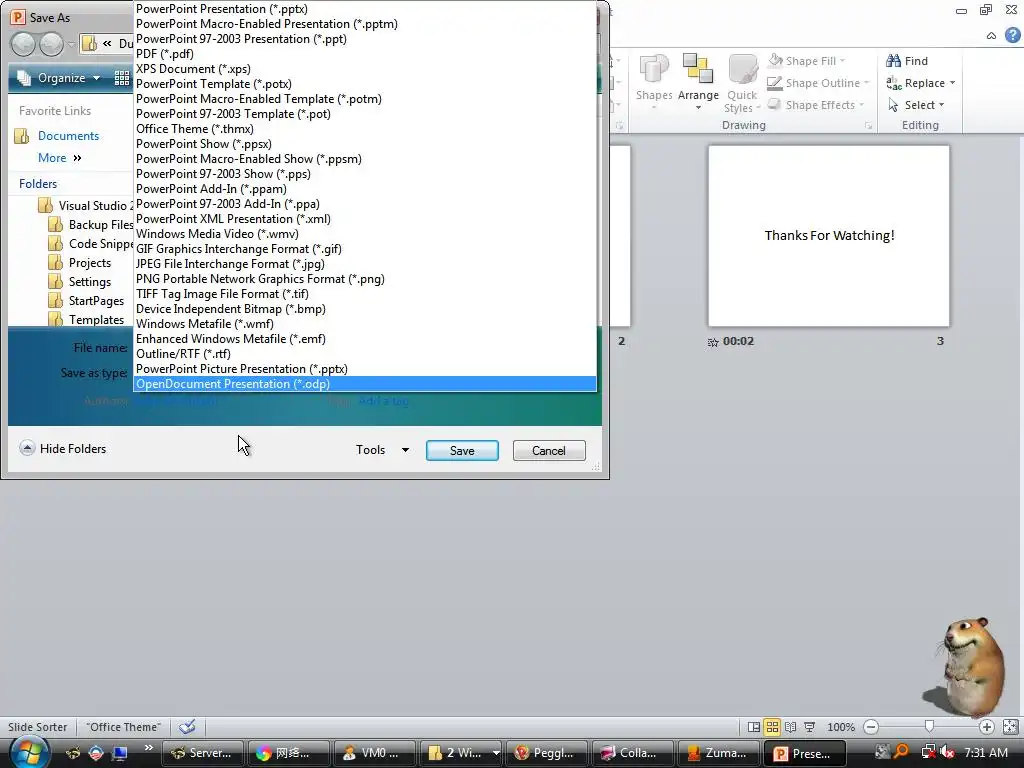Choose OpenDocument Presentation (*.odp) option
The image size is (1024, 768).
365,384
